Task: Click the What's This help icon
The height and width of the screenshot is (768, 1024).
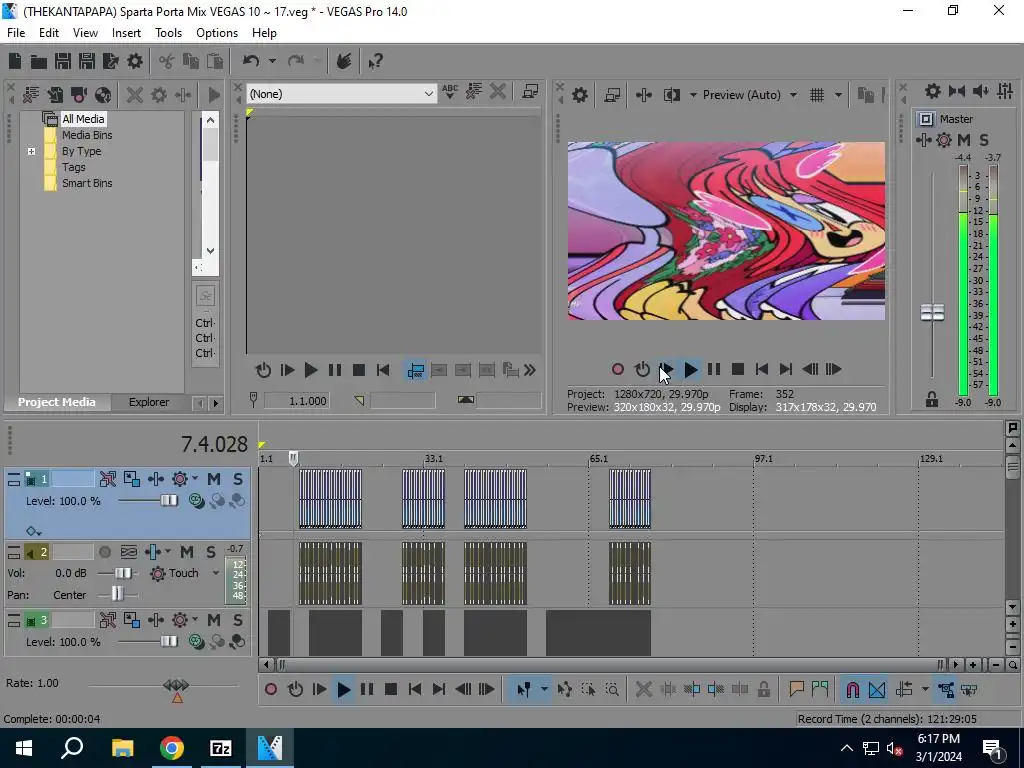Action: point(375,62)
